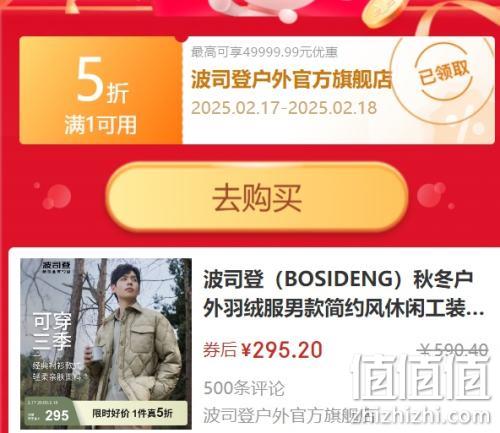Open the Bosideng jacket product thumbnail
The width and height of the screenshot is (500, 433).
106,344
